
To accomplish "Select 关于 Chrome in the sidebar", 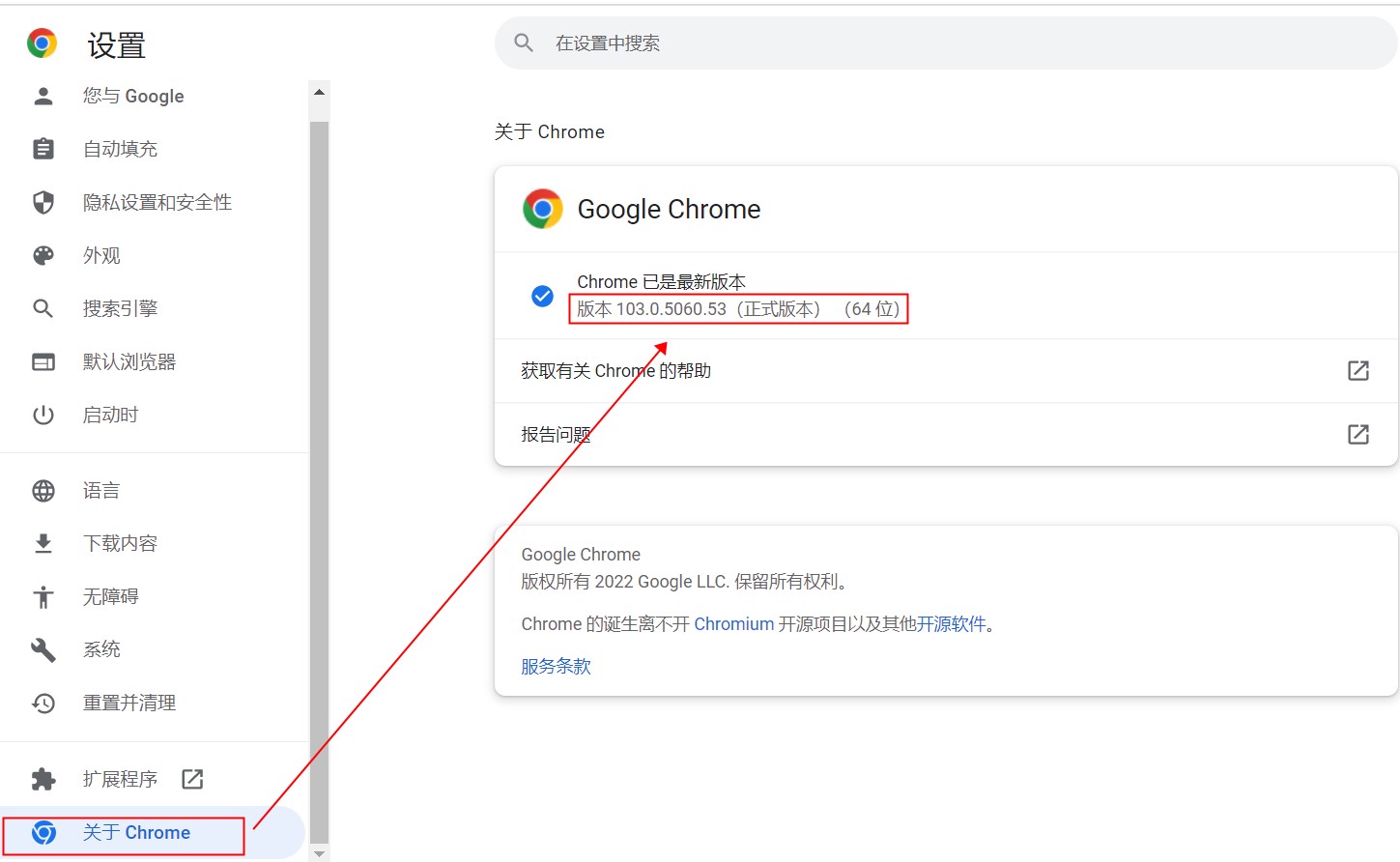I will tap(153, 832).
